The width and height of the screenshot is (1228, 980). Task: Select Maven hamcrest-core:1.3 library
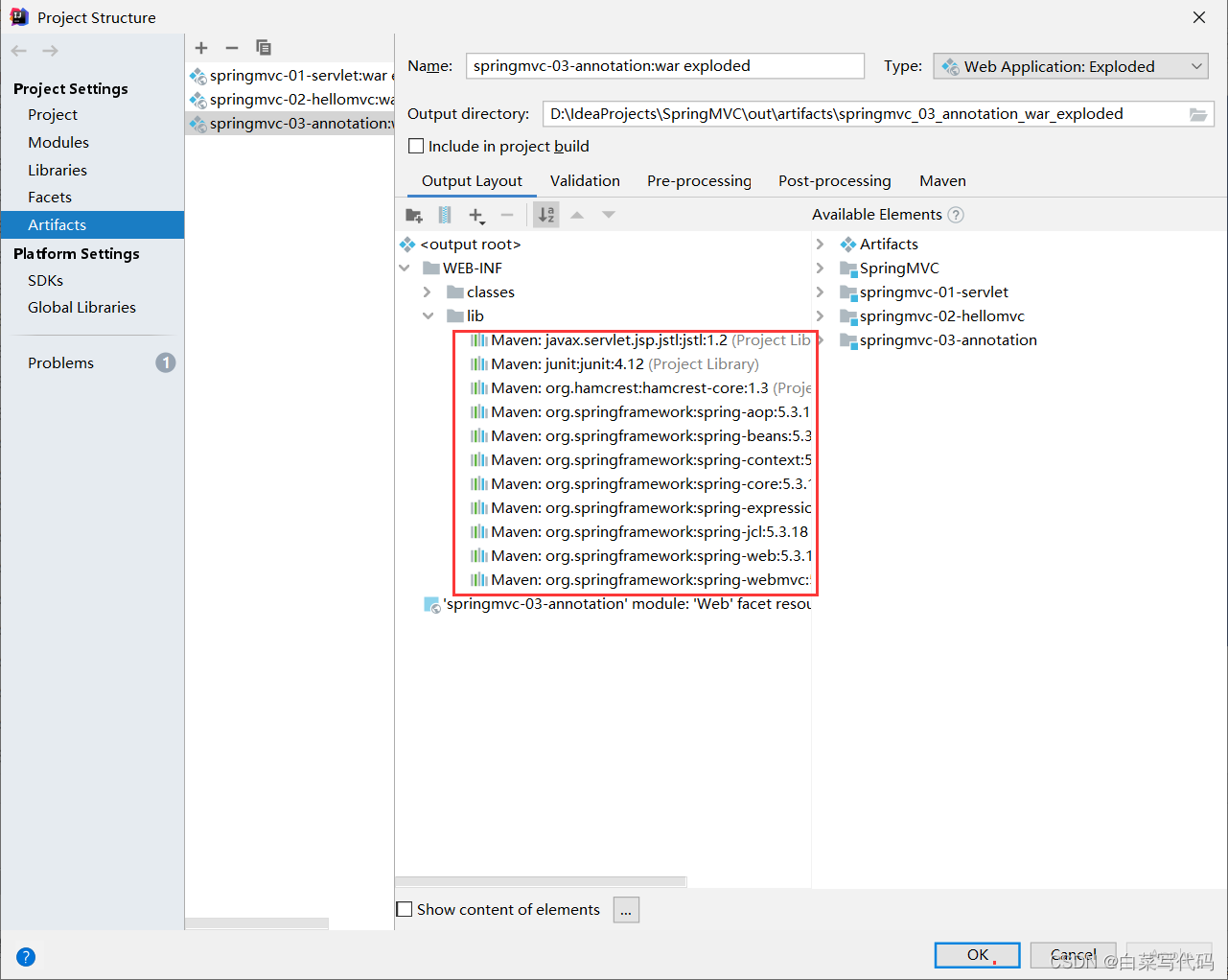[640, 388]
